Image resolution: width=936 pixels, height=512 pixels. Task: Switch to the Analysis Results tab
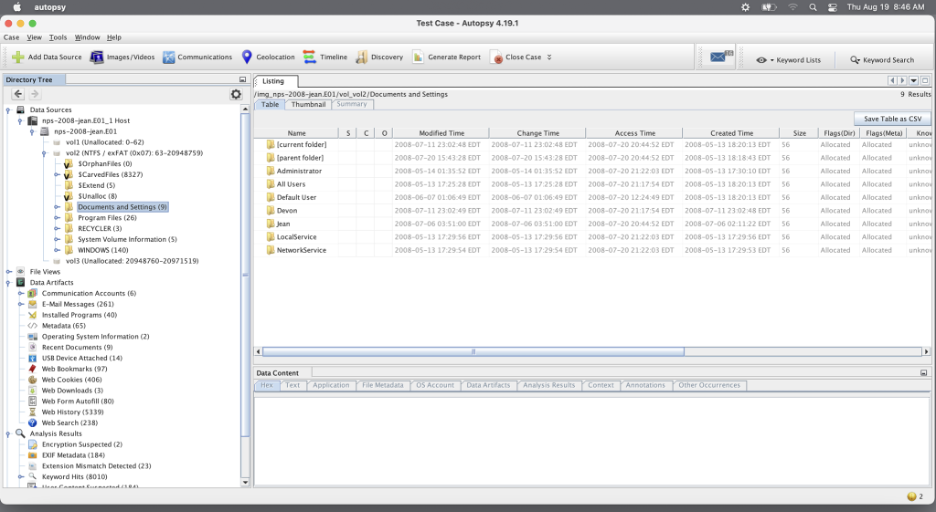549,385
